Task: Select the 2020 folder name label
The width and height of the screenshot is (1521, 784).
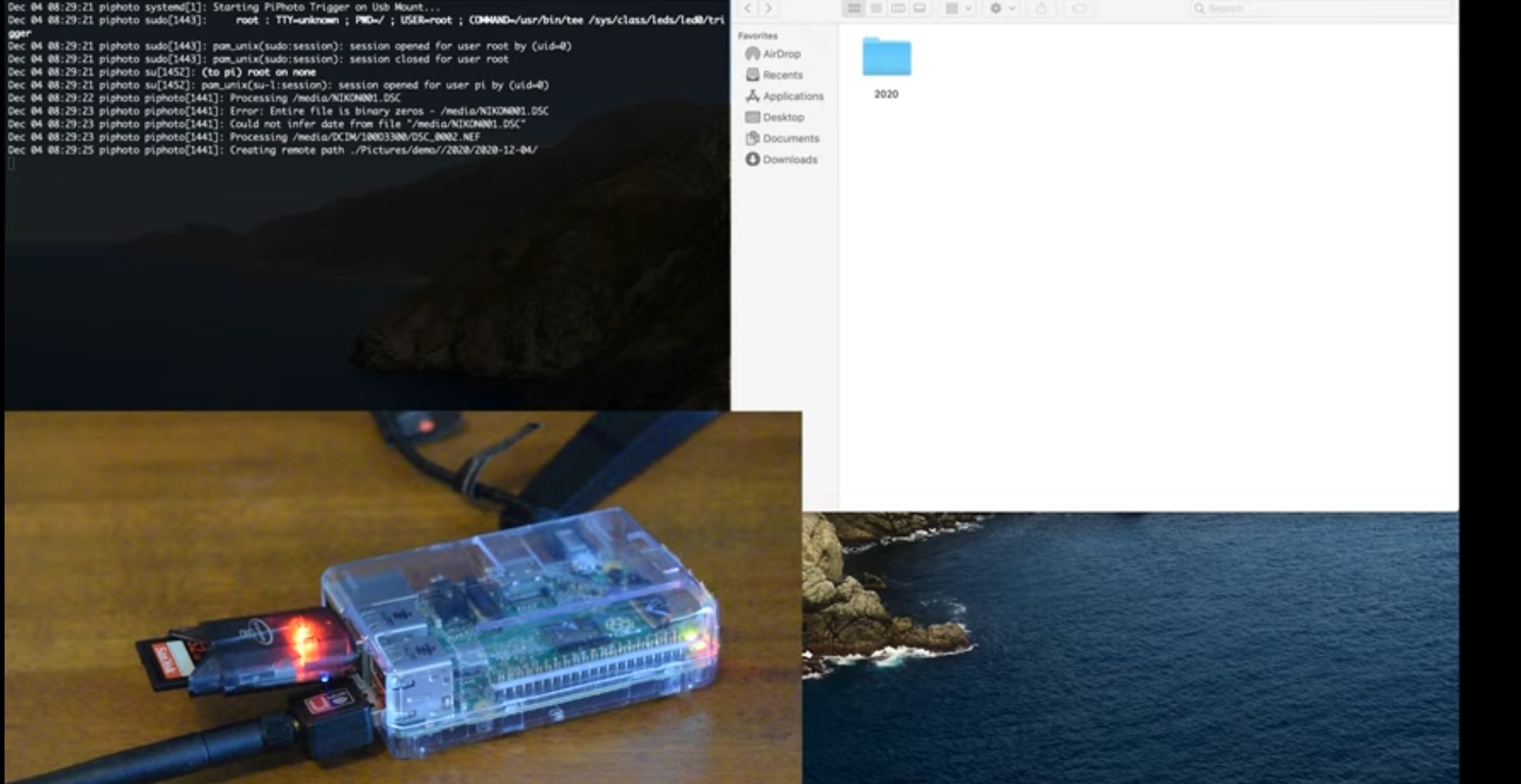Action: 885,94
